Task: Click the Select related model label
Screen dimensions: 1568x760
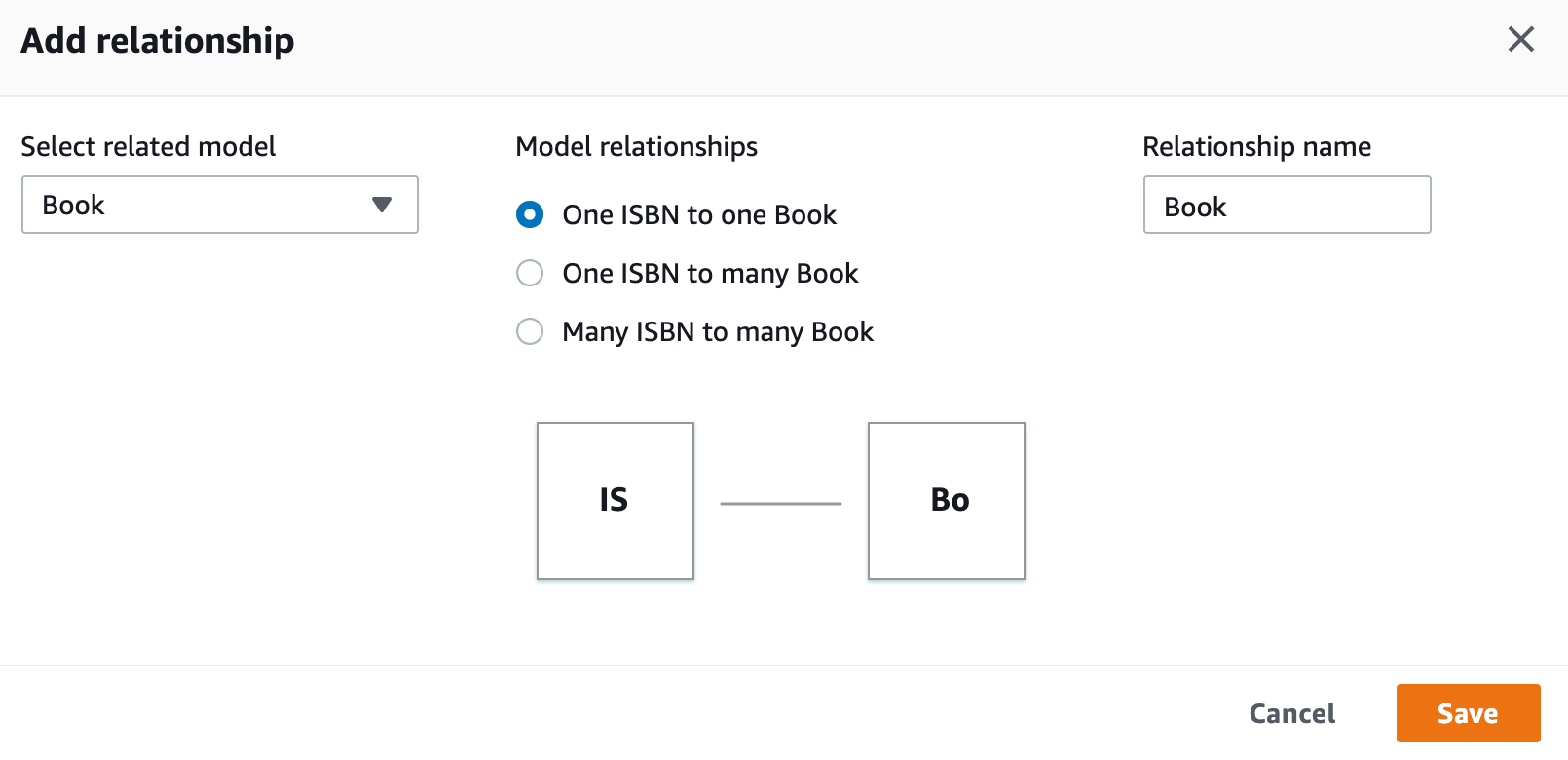Action: pos(148,146)
